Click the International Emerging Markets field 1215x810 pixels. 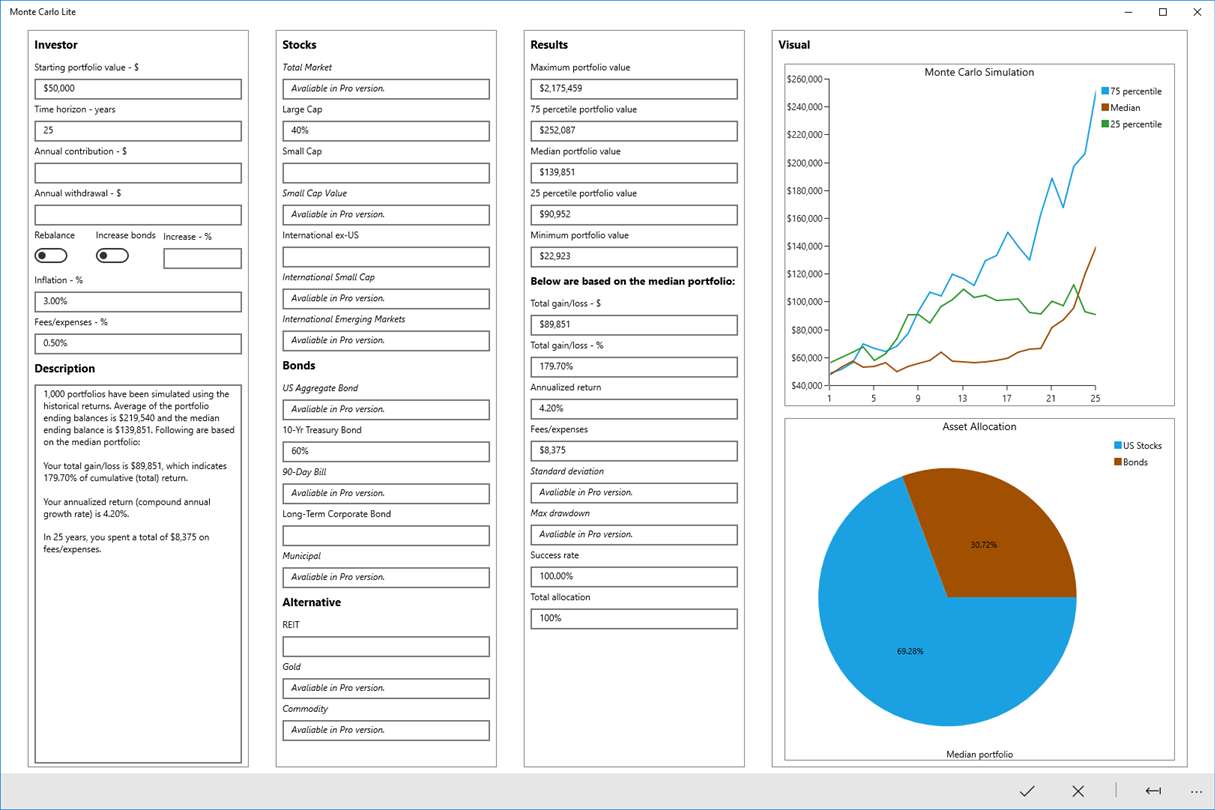(x=386, y=341)
